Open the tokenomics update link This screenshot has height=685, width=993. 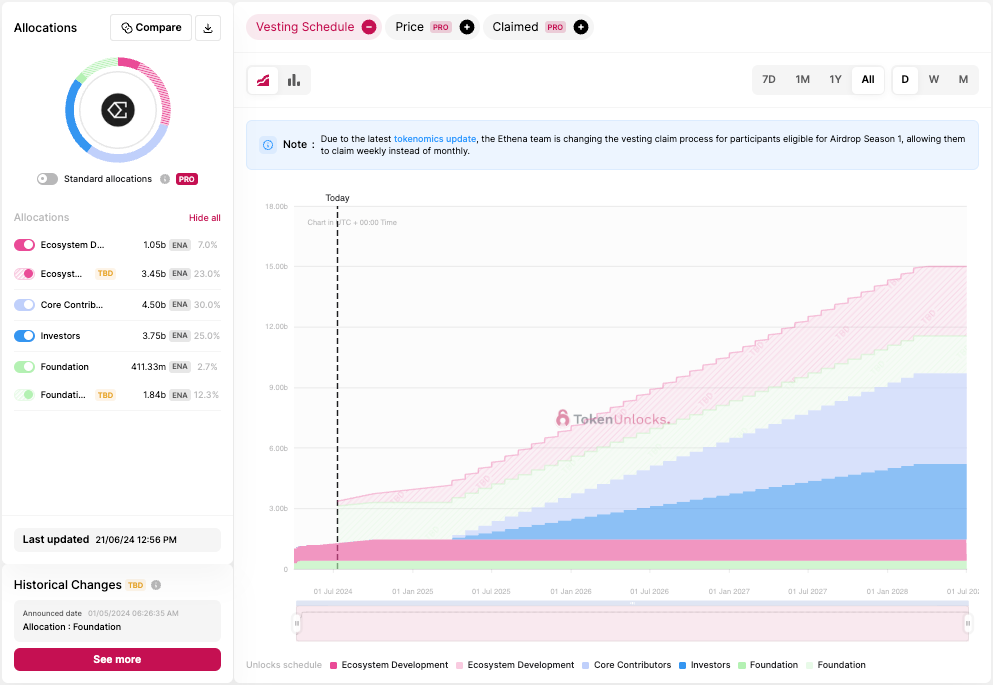pos(435,139)
